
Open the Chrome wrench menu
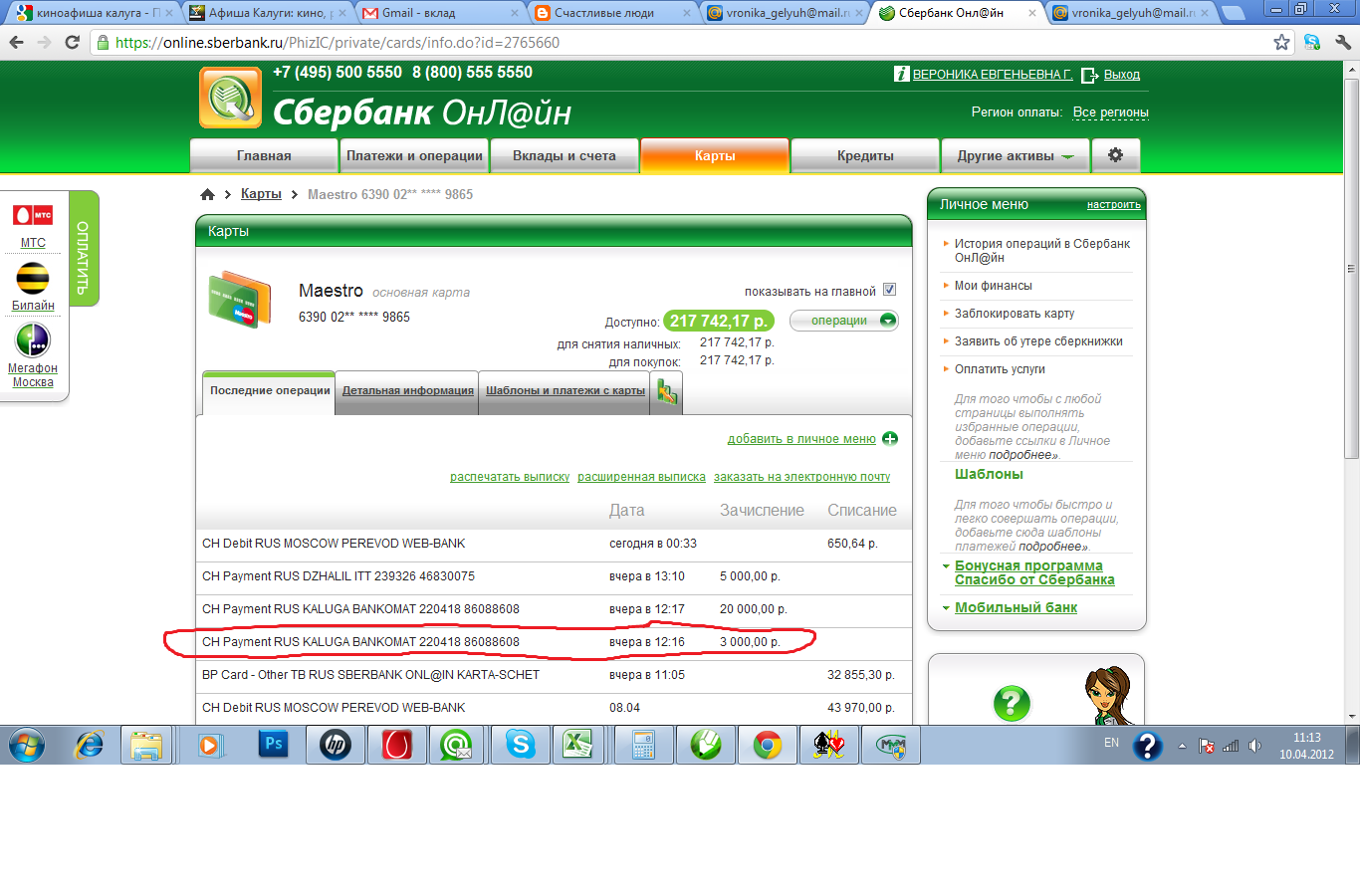[x=1343, y=43]
